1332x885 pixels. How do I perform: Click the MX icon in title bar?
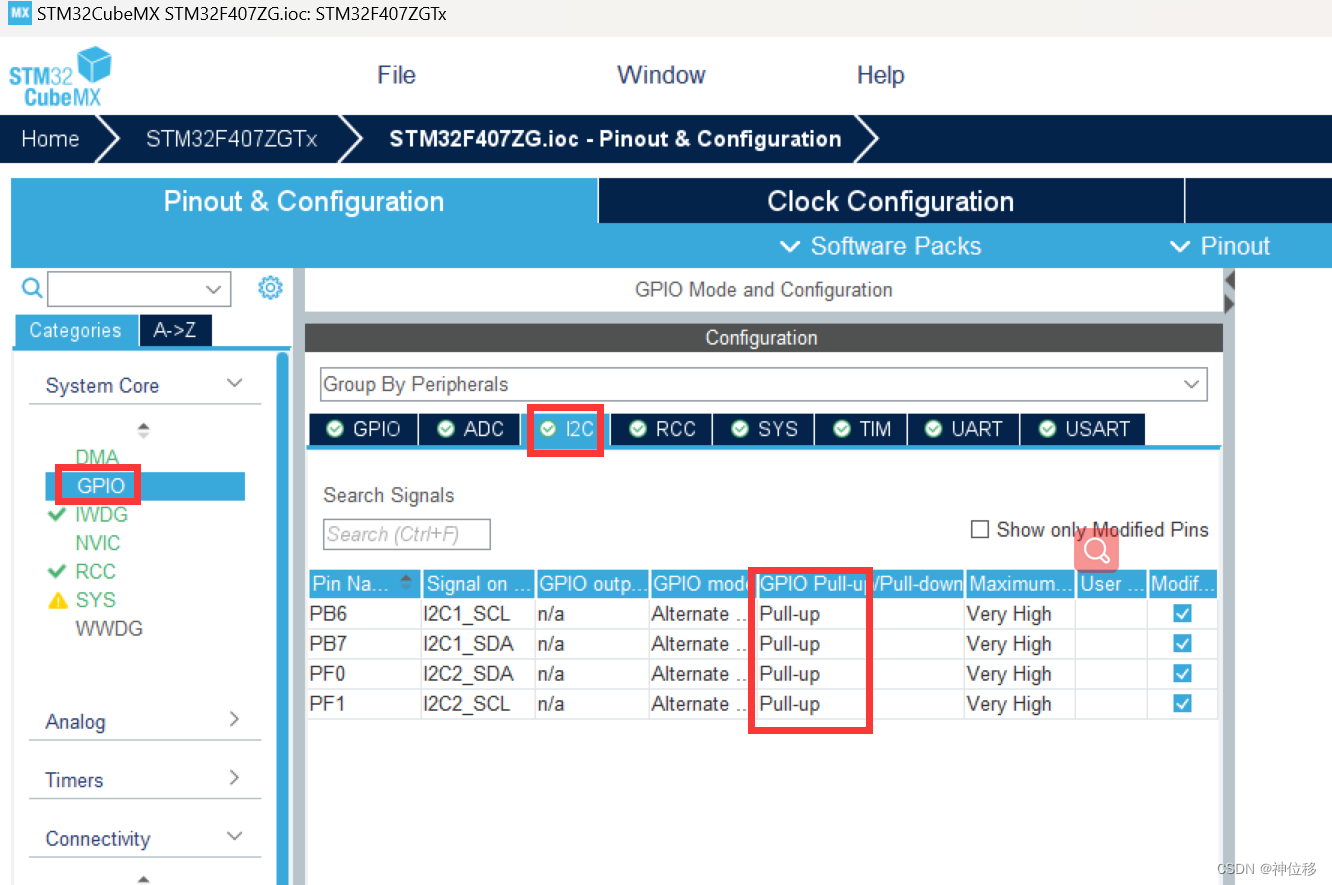[19, 15]
